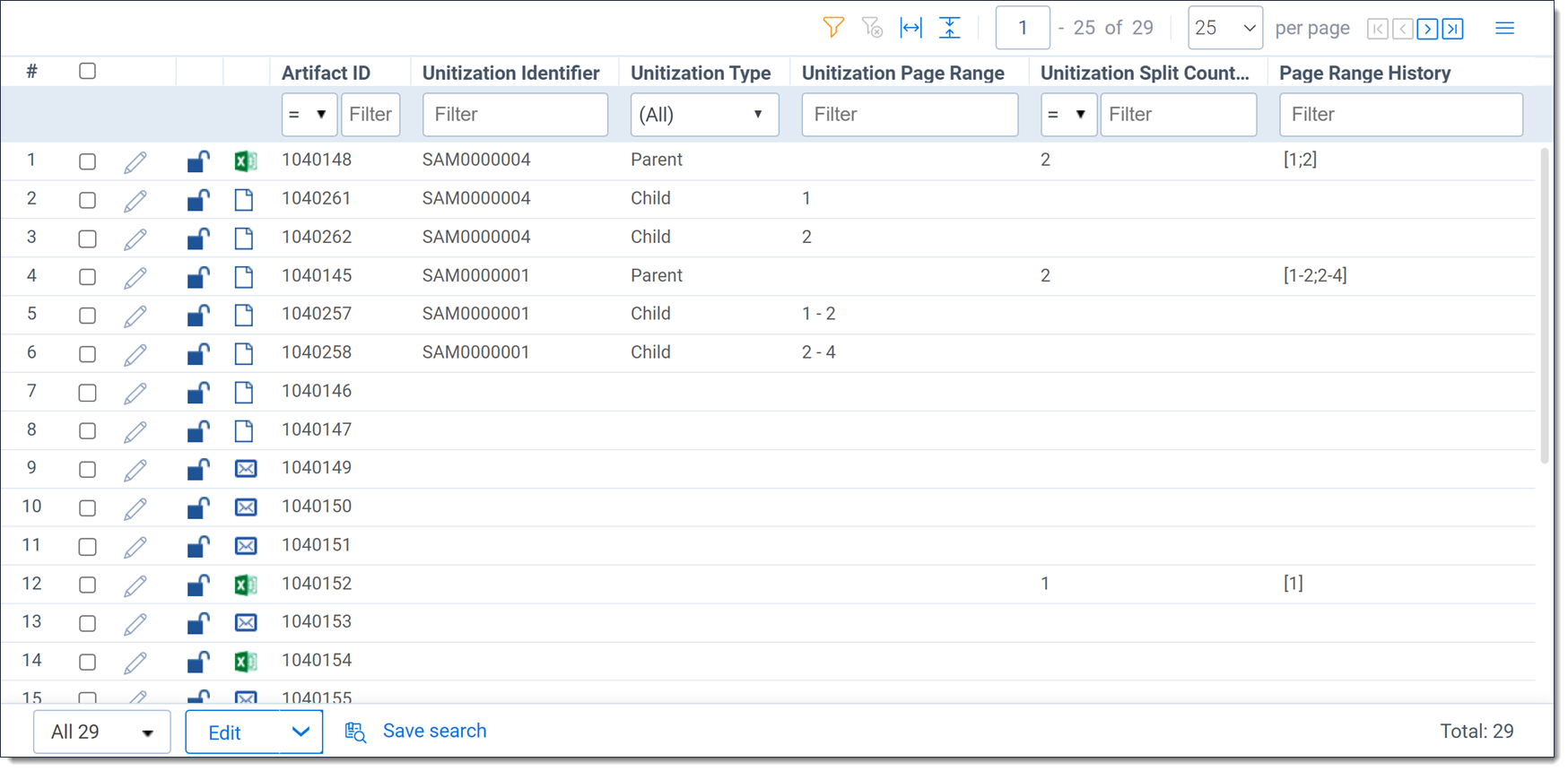Click the Unitization Page Range filter field
Screen dimensions: 1568x771
tap(910, 115)
